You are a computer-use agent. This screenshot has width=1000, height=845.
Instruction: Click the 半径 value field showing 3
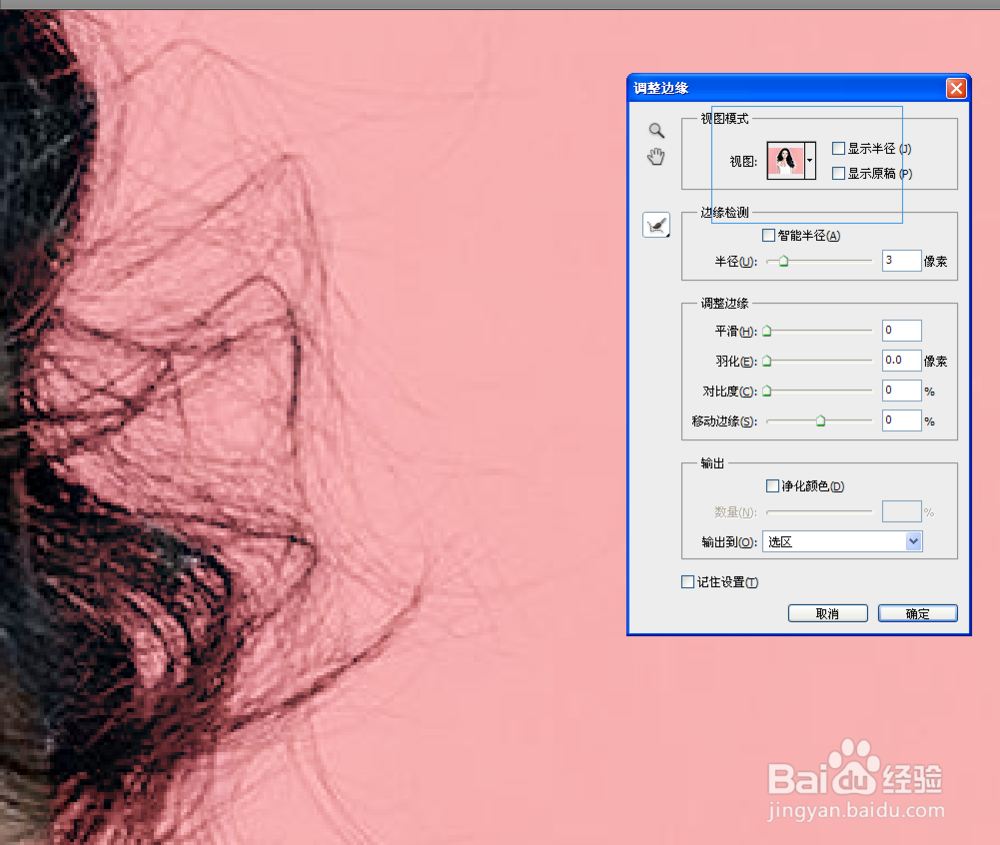point(902,261)
